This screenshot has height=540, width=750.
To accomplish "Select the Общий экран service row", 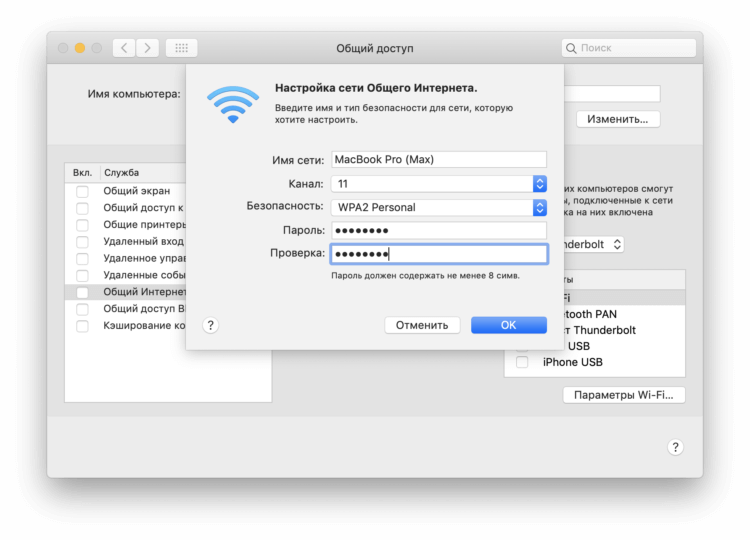I will coord(126,191).
